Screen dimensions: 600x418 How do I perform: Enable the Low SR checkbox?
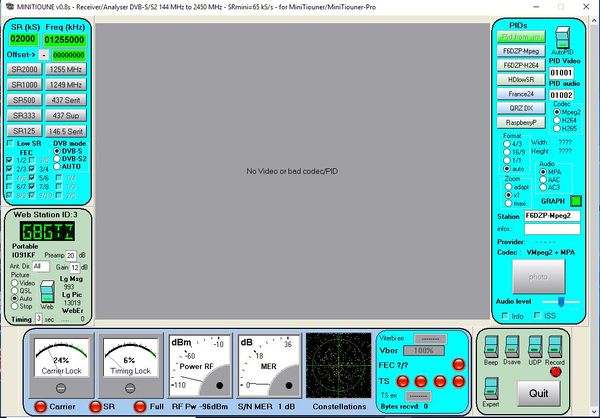[11, 144]
